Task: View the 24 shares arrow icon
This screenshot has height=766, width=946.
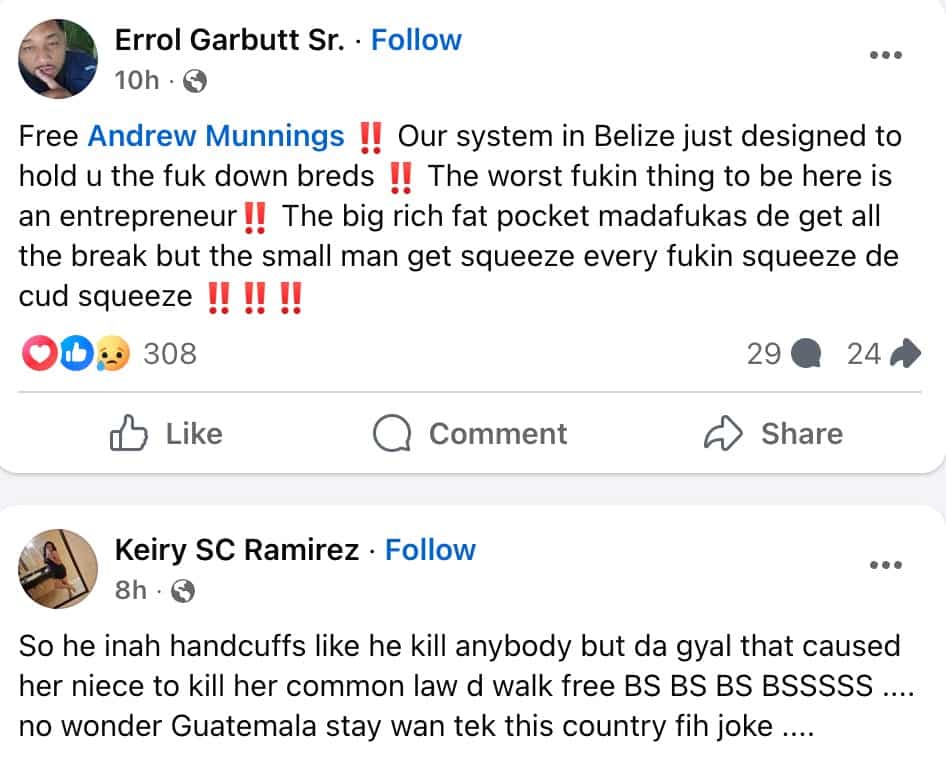Action: point(904,353)
